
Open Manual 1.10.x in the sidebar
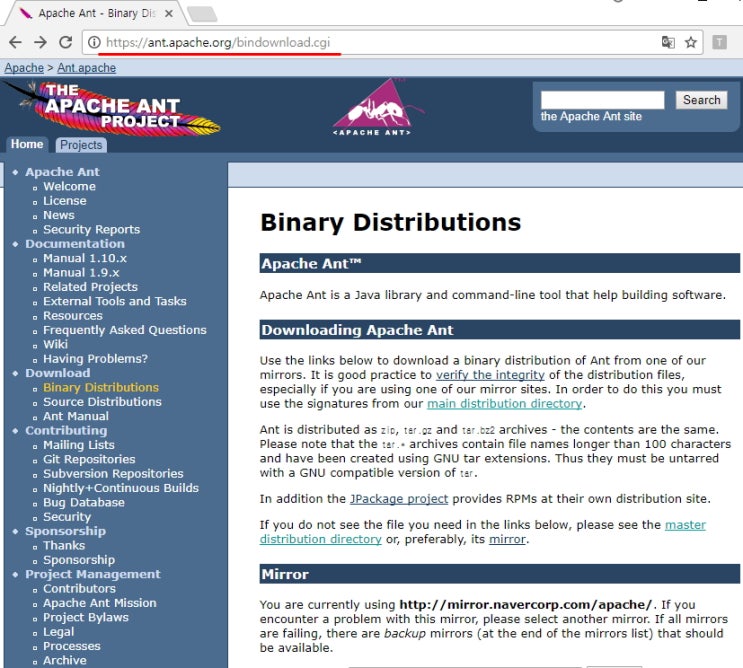85,258
